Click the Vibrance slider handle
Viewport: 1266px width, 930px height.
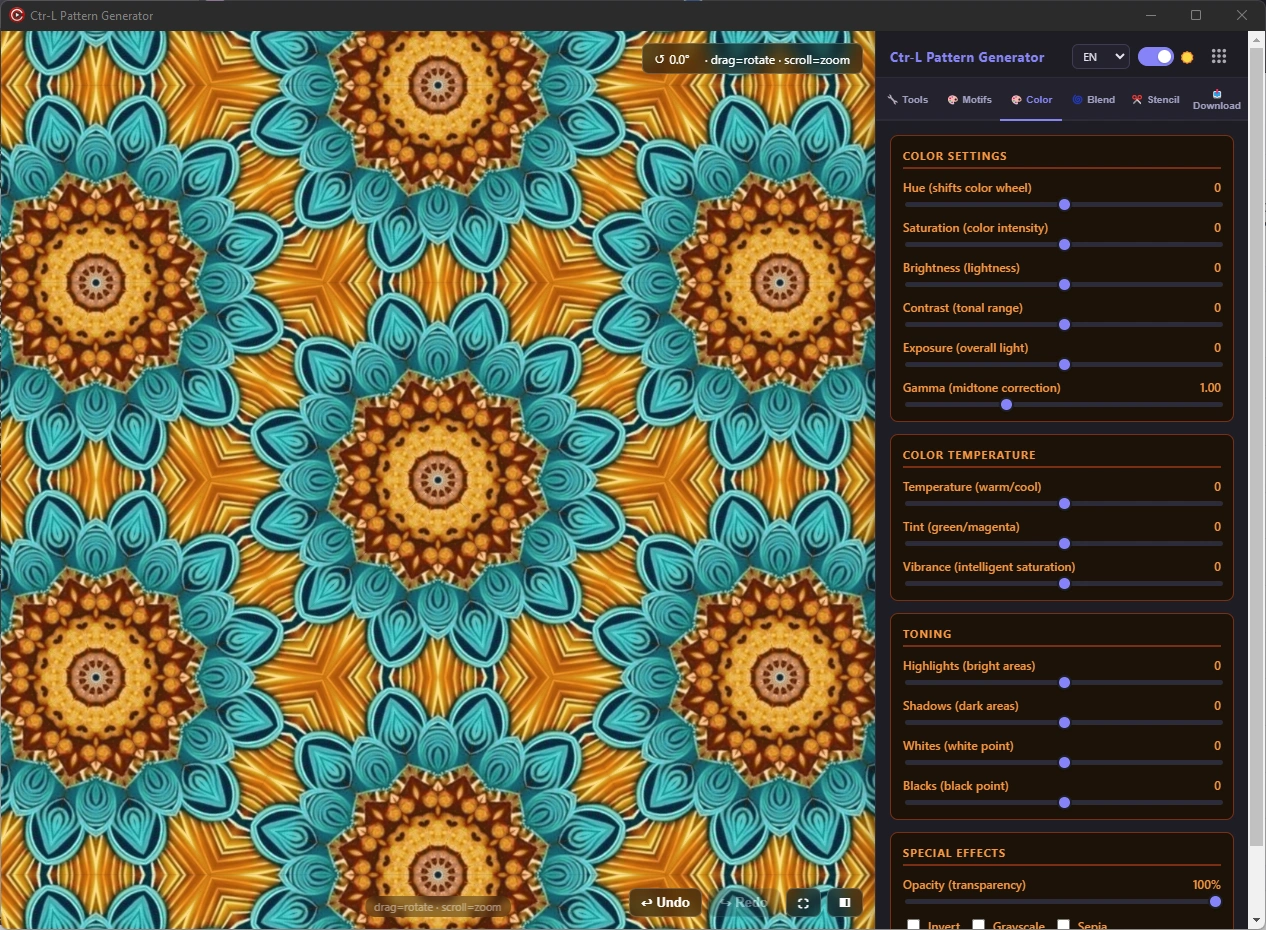pyautogui.click(x=1064, y=583)
